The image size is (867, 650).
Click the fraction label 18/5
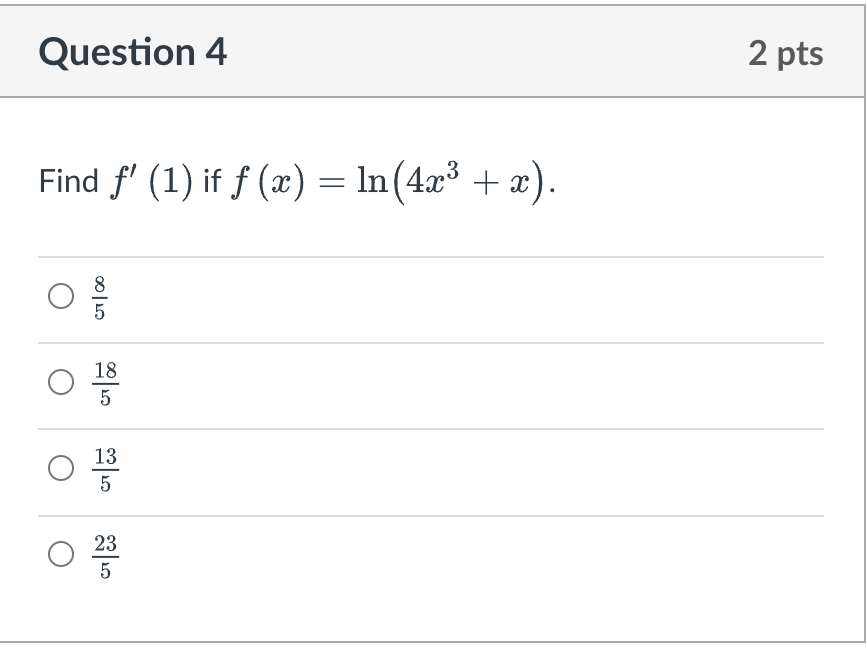click(103, 381)
